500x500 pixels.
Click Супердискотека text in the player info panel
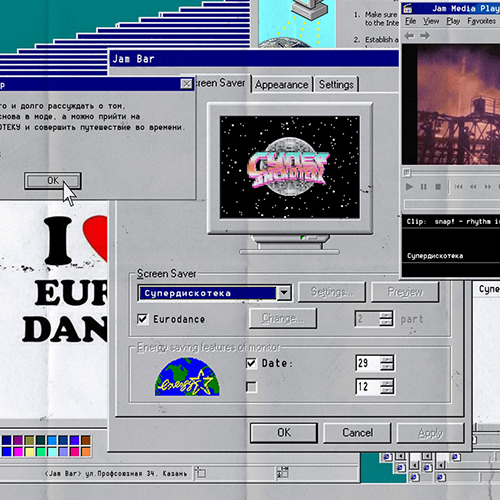tap(435, 256)
